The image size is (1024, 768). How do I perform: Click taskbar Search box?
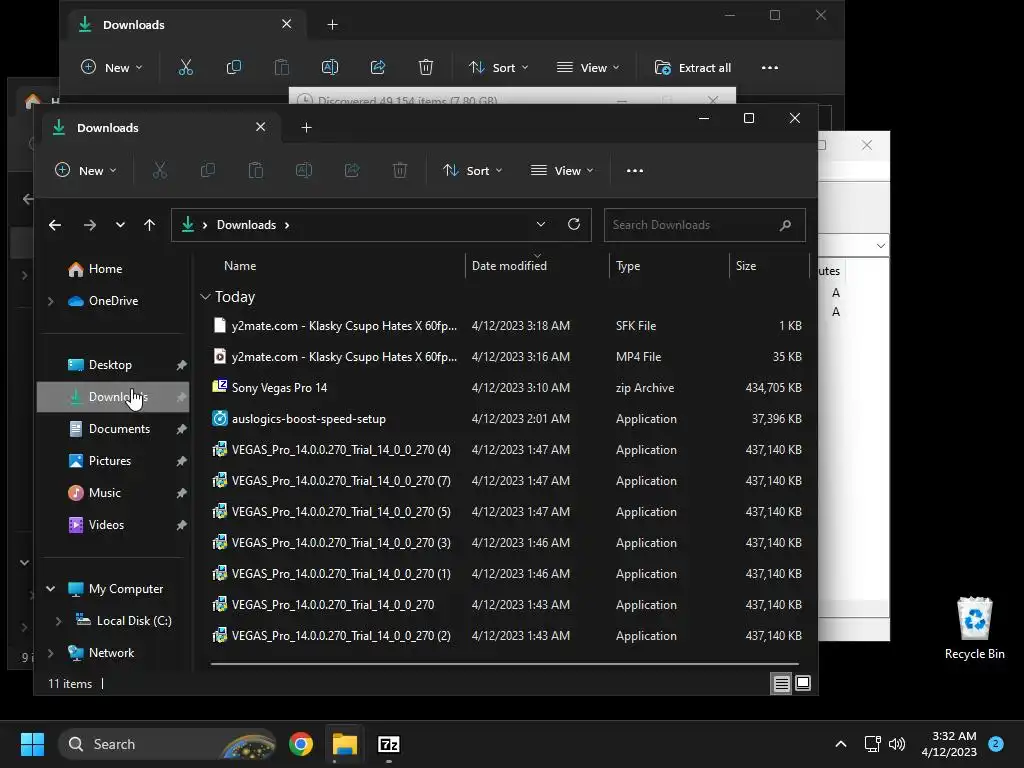[x=168, y=744]
